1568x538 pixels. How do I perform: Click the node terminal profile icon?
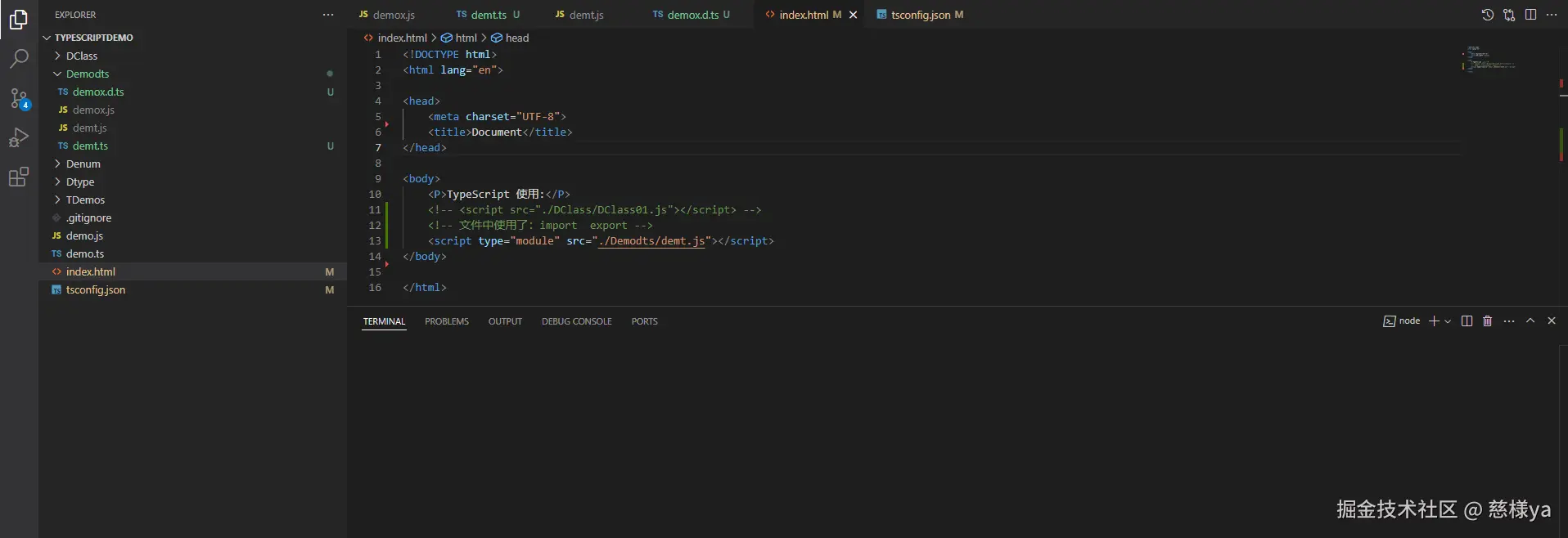(x=1389, y=321)
